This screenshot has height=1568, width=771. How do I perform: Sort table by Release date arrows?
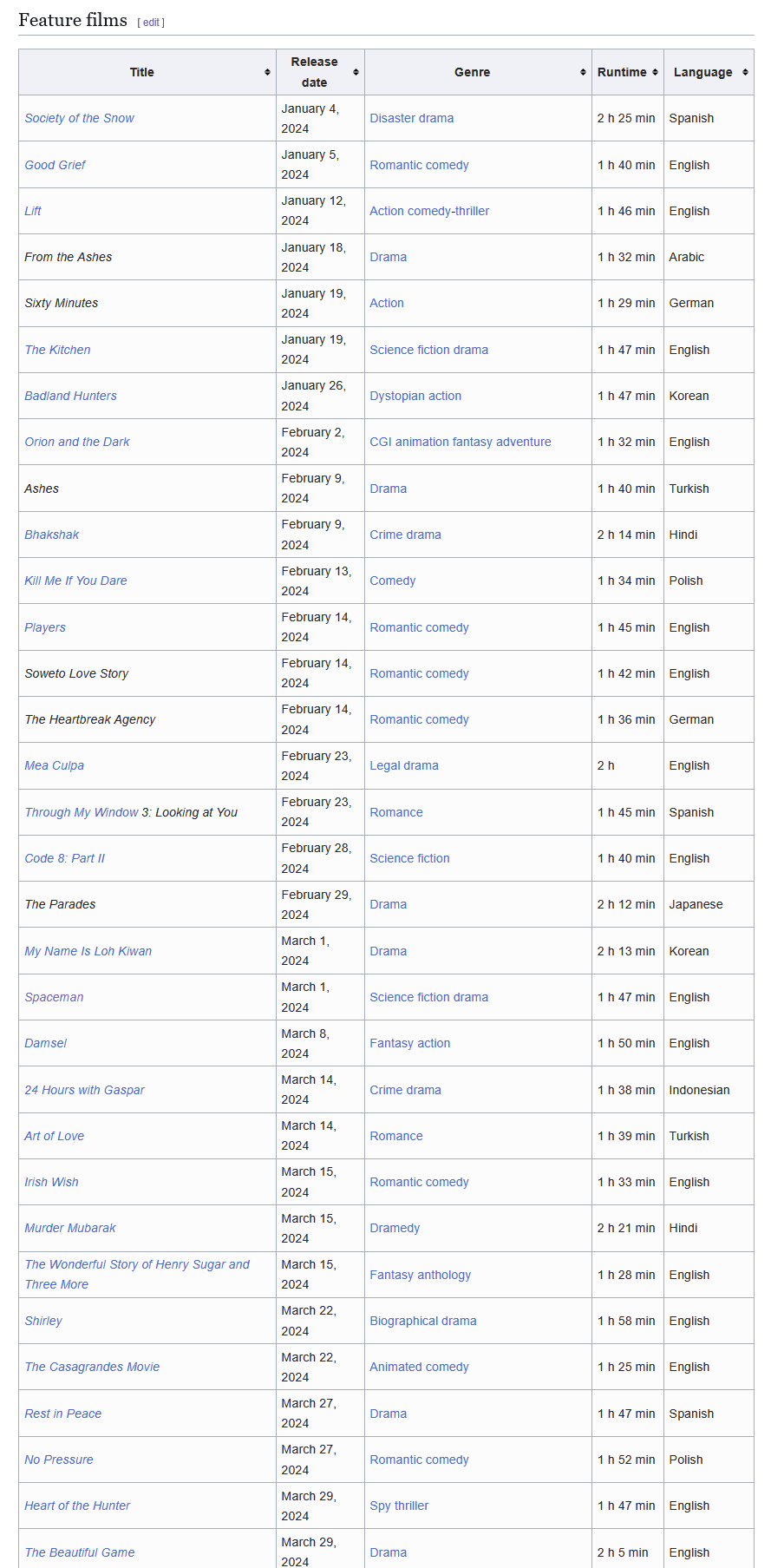pyautogui.click(x=356, y=73)
